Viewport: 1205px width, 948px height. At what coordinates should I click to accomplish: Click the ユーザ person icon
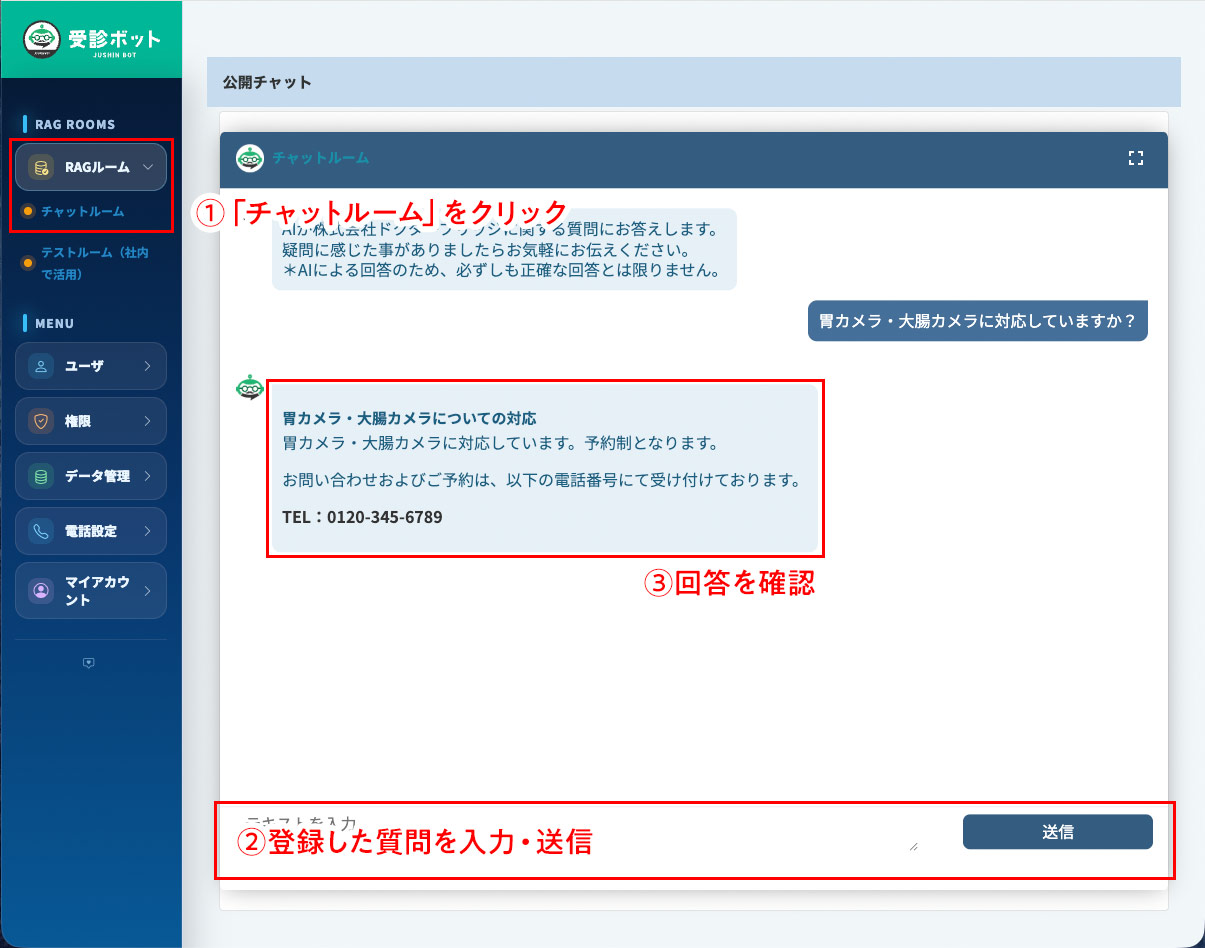[x=41, y=366]
